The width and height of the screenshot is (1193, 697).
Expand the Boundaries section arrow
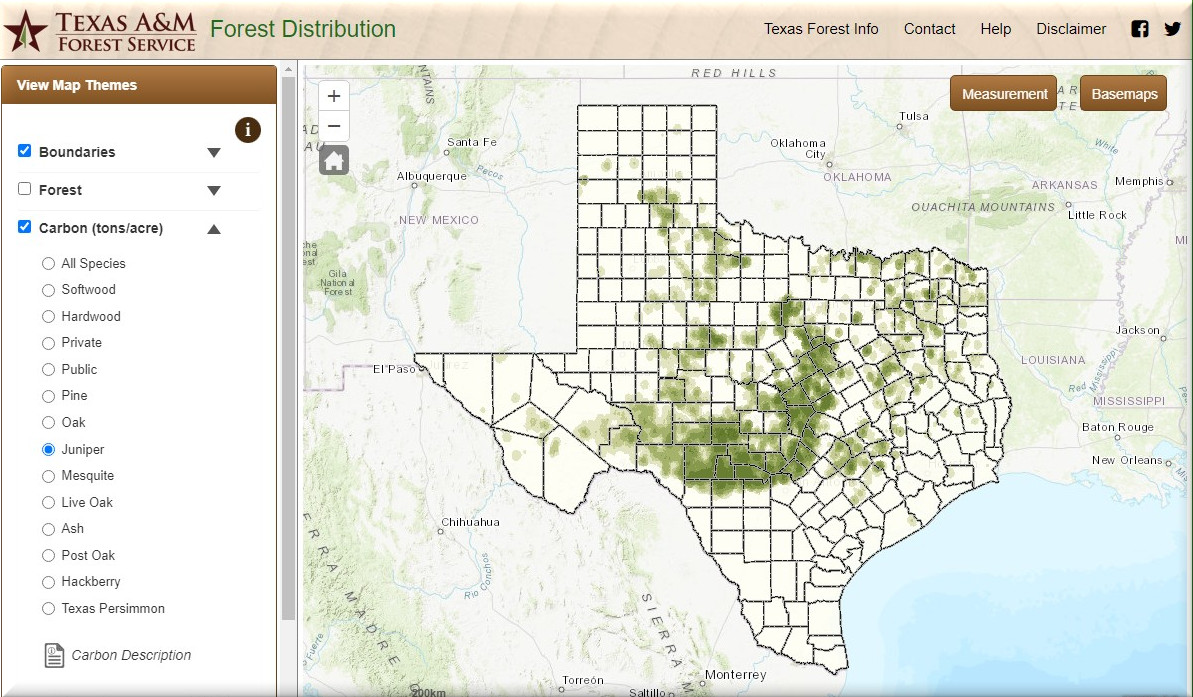pyautogui.click(x=213, y=153)
